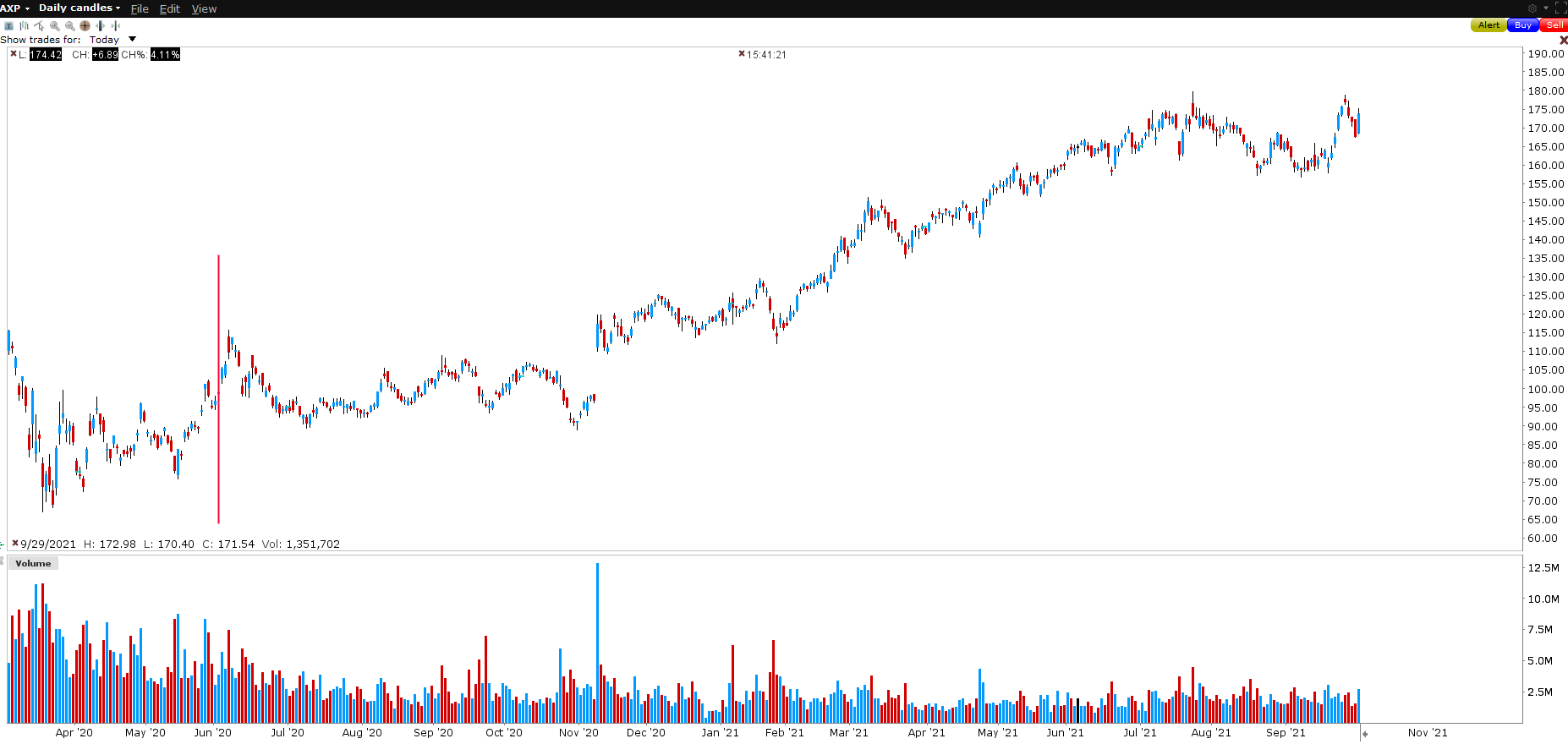Click the zoom out magnifier icon

pos(70,25)
